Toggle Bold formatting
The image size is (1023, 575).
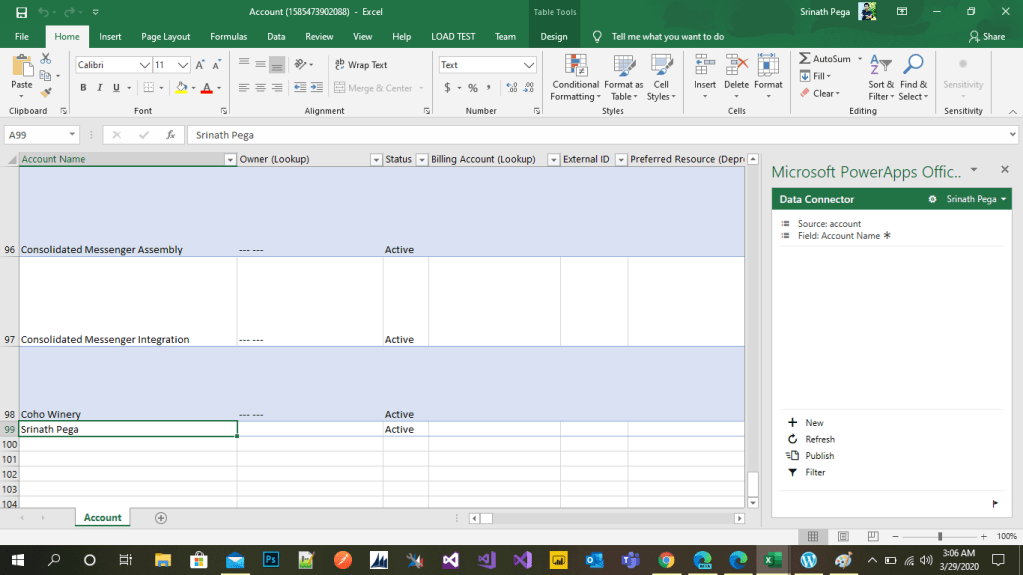pyautogui.click(x=83, y=88)
